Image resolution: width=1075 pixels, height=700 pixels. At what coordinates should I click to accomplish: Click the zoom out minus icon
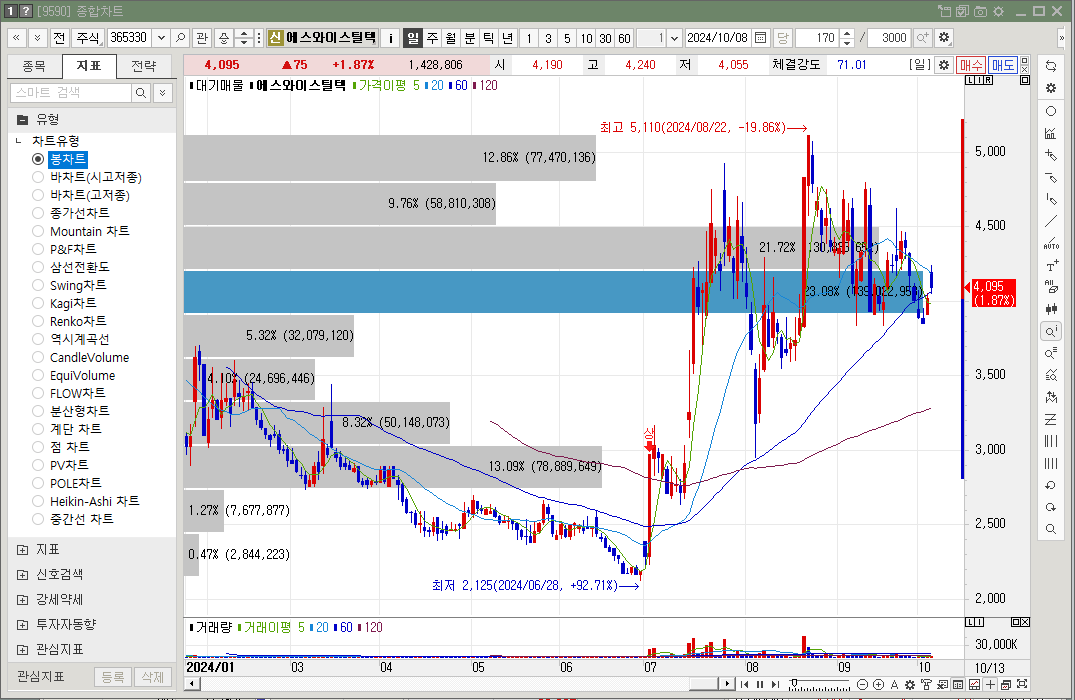[x=862, y=684]
